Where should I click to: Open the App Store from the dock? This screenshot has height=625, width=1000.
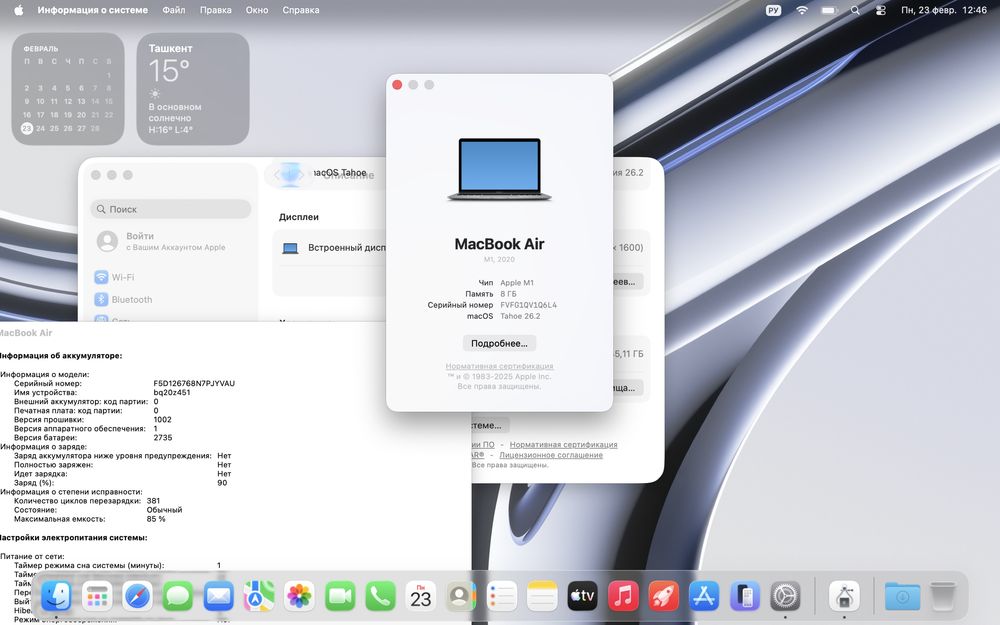click(x=704, y=597)
